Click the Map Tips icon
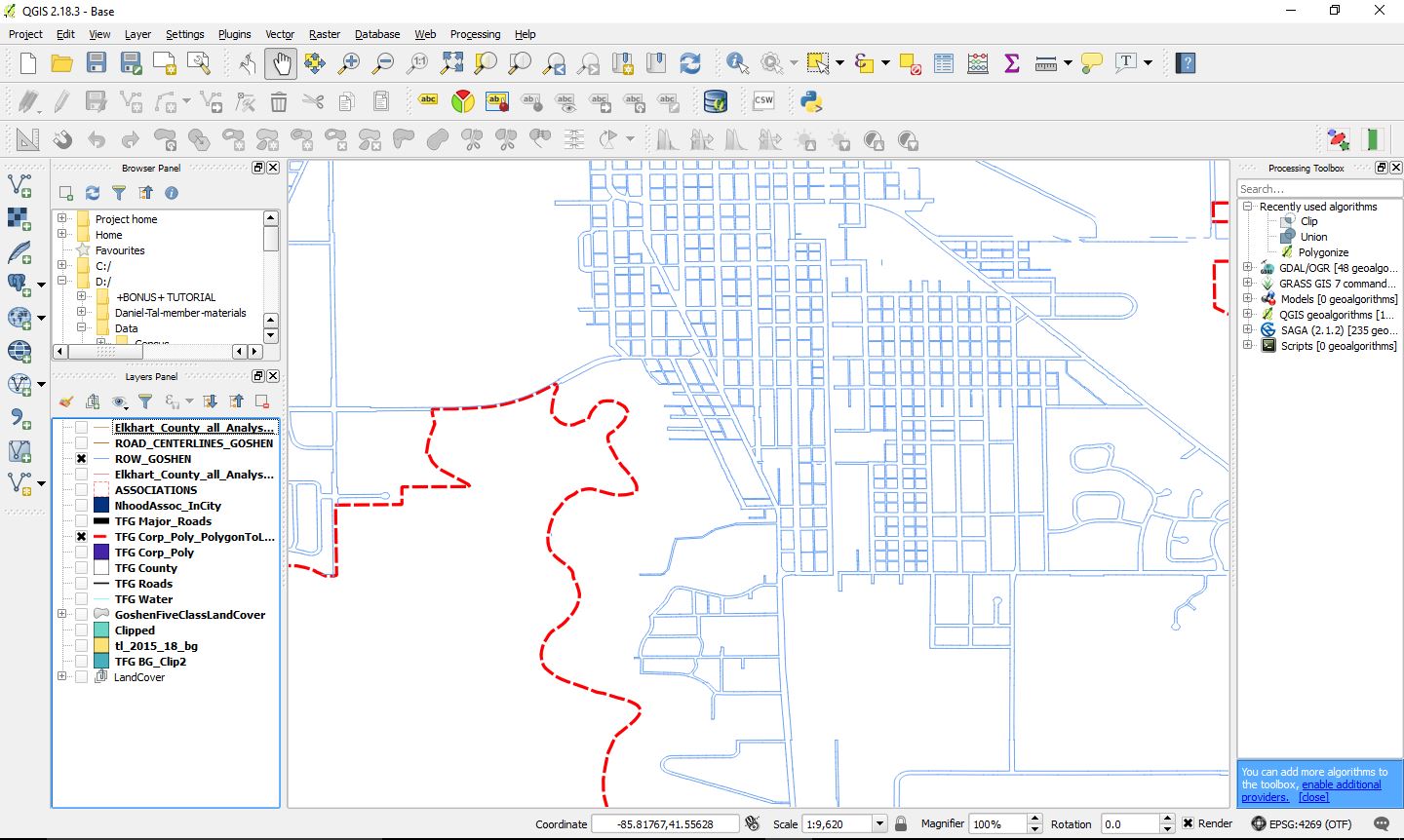The image size is (1404, 840). click(x=1092, y=63)
